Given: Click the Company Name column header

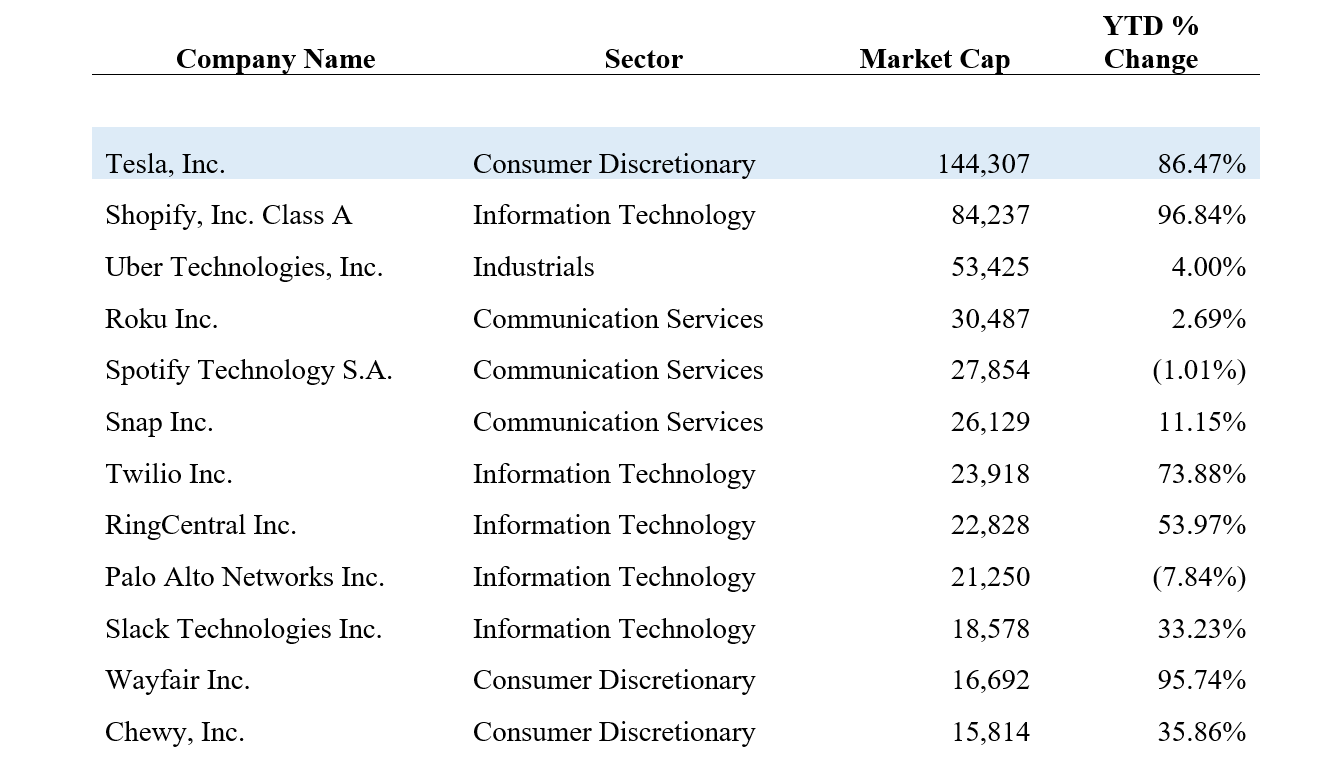Looking at the screenshot, I should pos(275,60).
